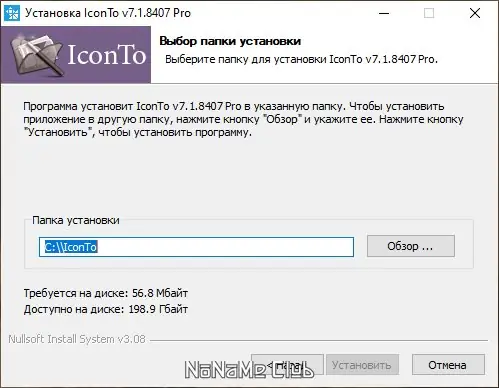This screenshot has height=388, width=499.
Task: Close the installer with the X icon
Action: click(x=475, y=13)
